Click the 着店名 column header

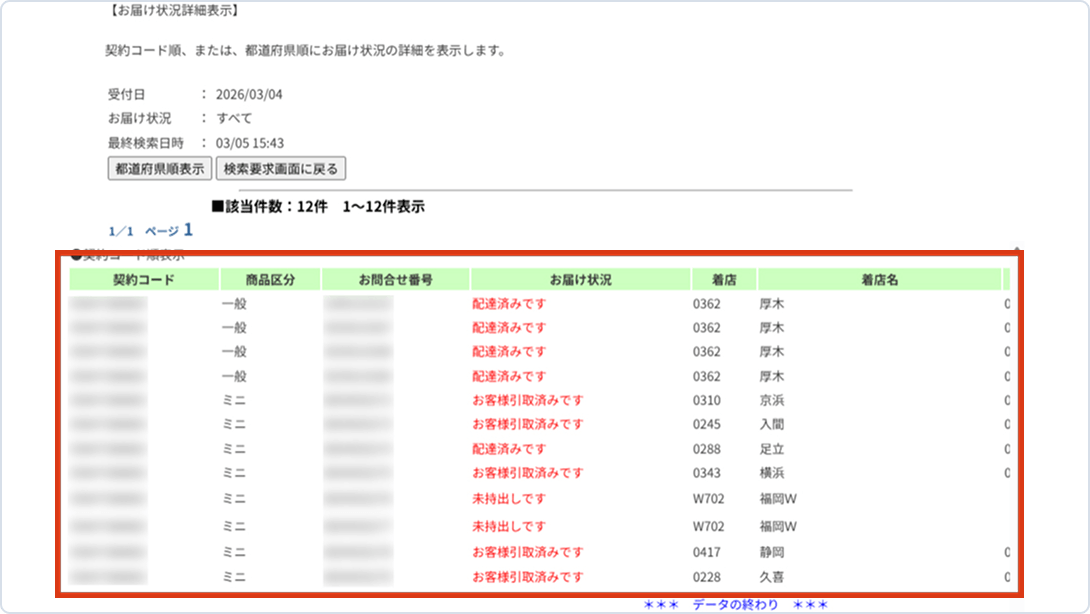tap(879, 280)
